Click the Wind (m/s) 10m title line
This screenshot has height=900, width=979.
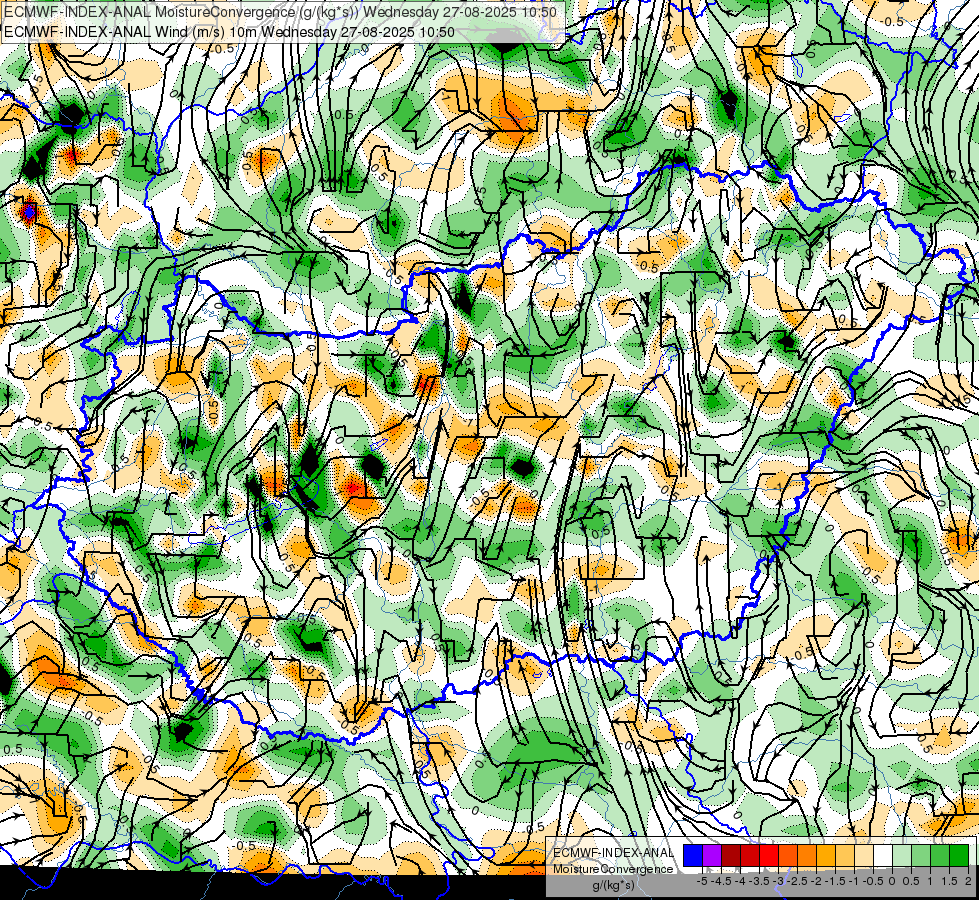pos(229,31)
